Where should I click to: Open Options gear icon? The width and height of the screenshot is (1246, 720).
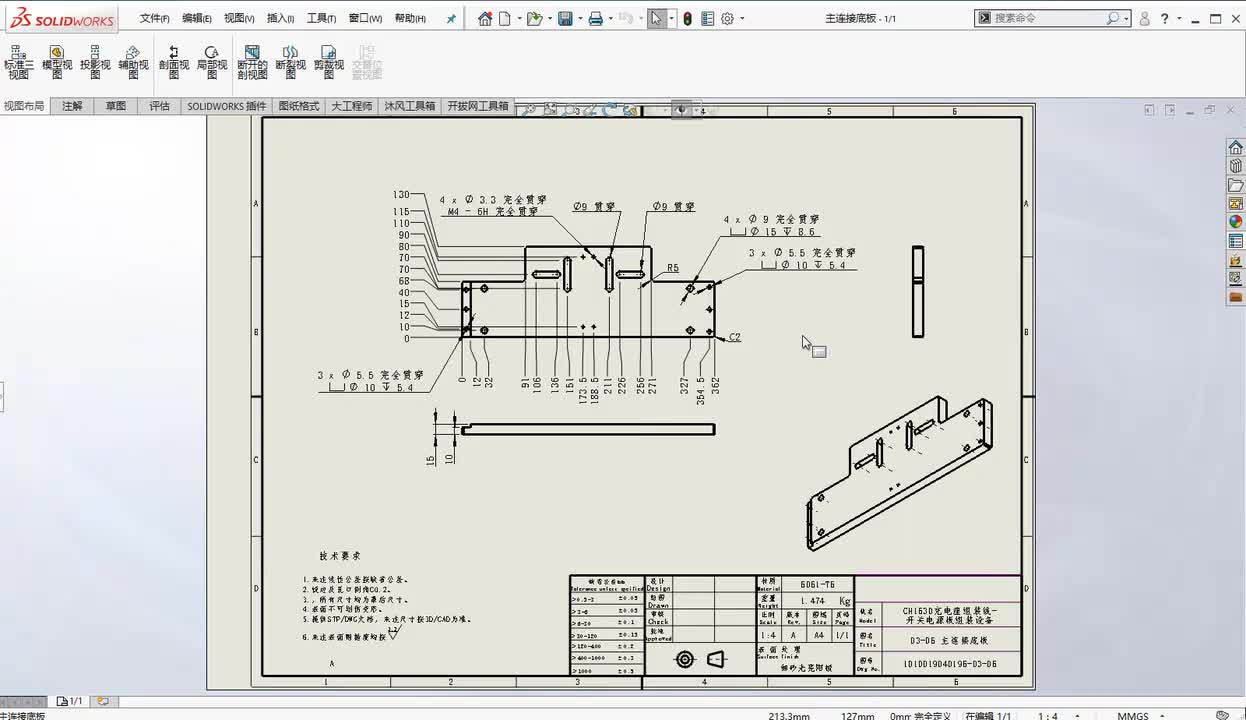coord(727,18)
